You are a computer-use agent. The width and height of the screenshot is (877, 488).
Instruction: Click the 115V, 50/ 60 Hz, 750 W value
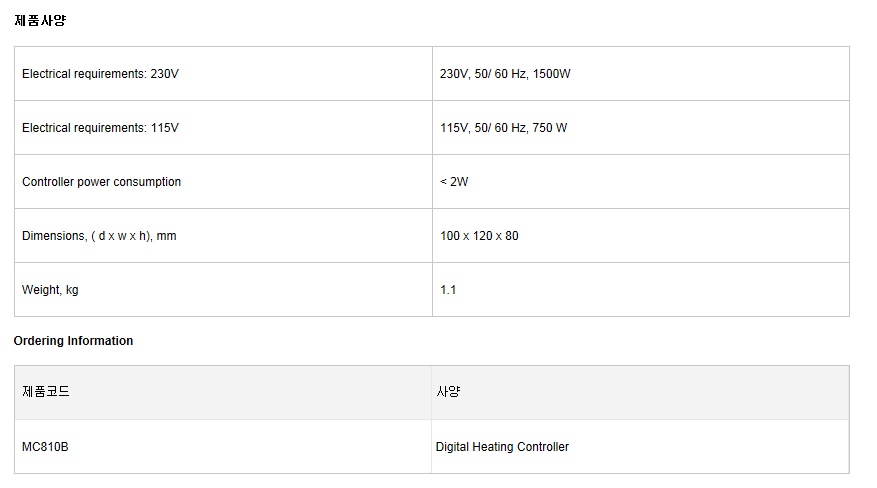[503, 128]
